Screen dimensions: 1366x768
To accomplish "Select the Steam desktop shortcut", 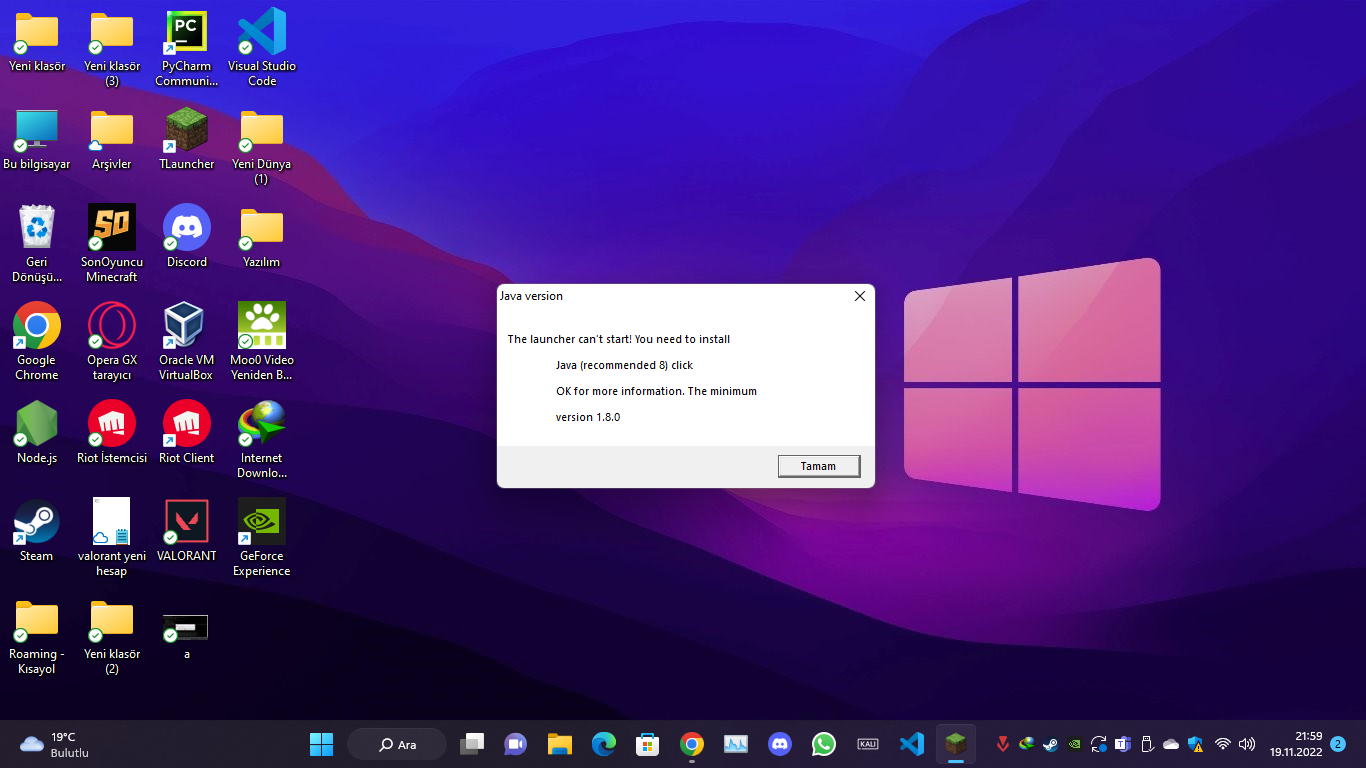I will (37, 530).
